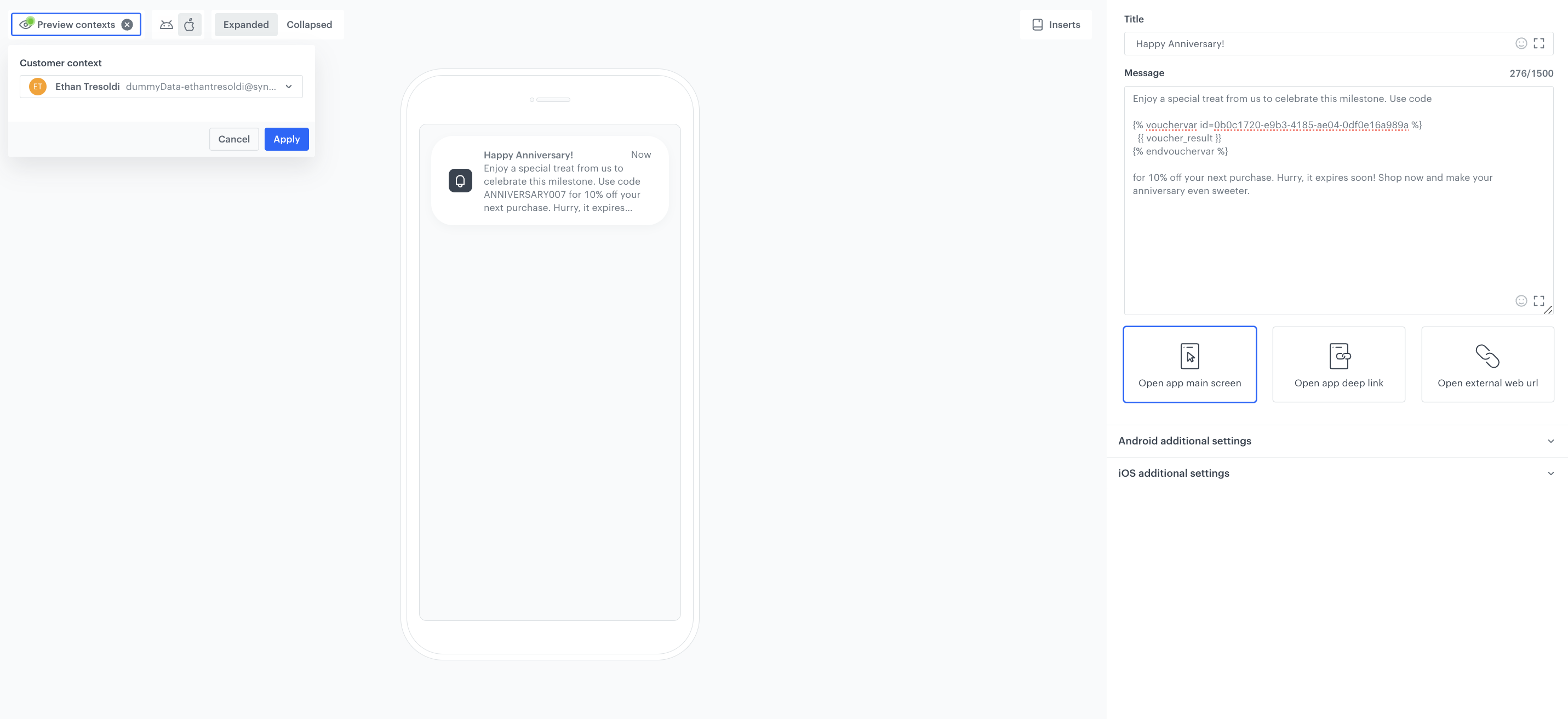Keep Expanded preview mode active
Screen dimensions: 1568x719
click(x=246, y=24)
